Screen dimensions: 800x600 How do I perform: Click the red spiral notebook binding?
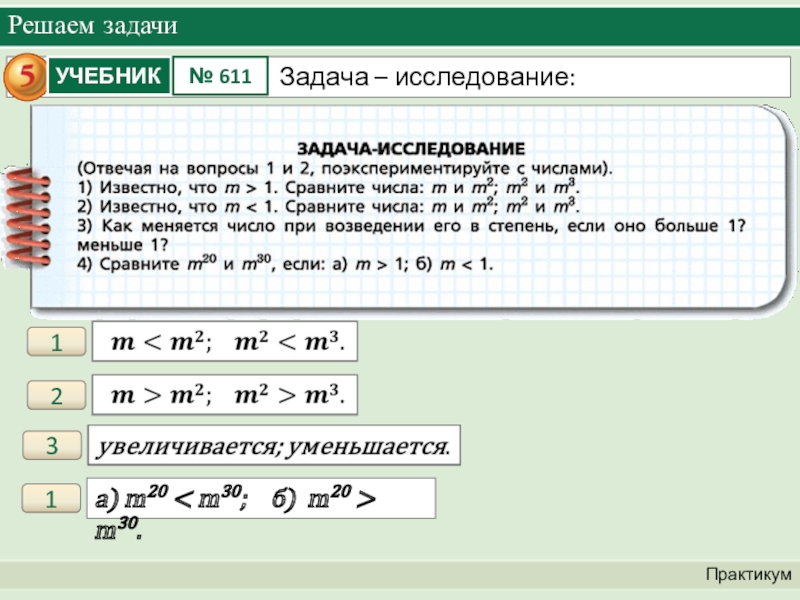pos(29,216)
